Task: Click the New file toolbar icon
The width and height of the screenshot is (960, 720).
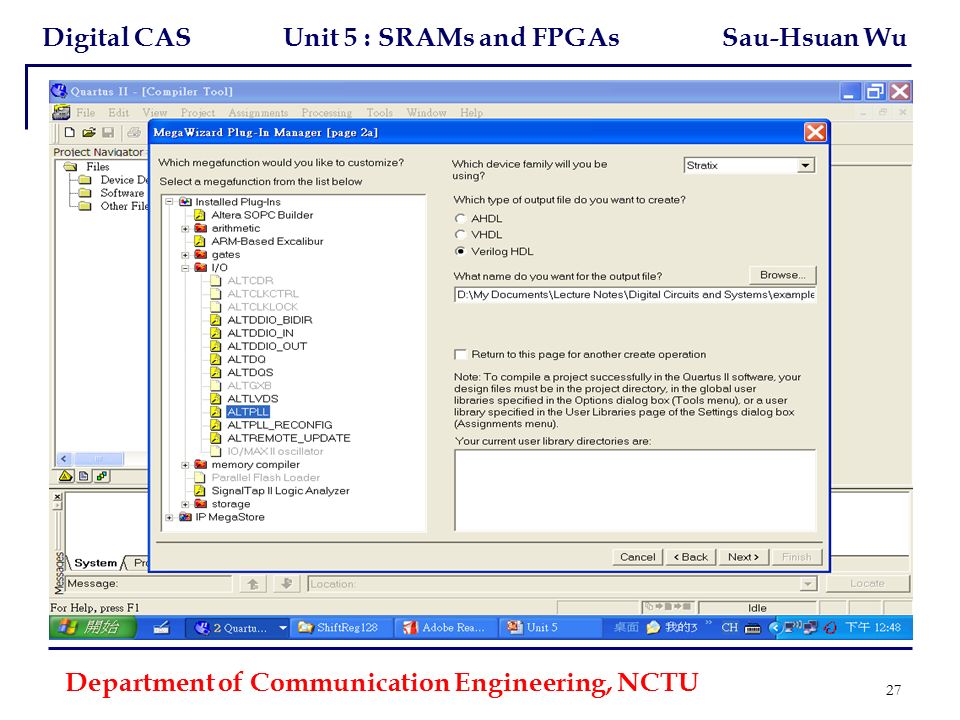Action: 69,132
